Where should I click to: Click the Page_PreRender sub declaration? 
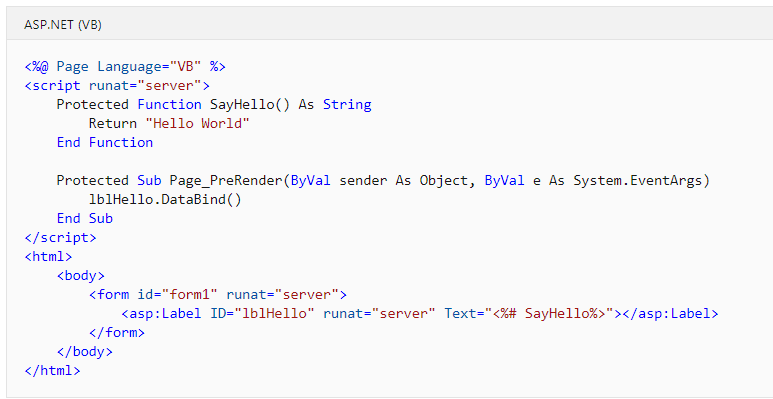tap(383, 181)
